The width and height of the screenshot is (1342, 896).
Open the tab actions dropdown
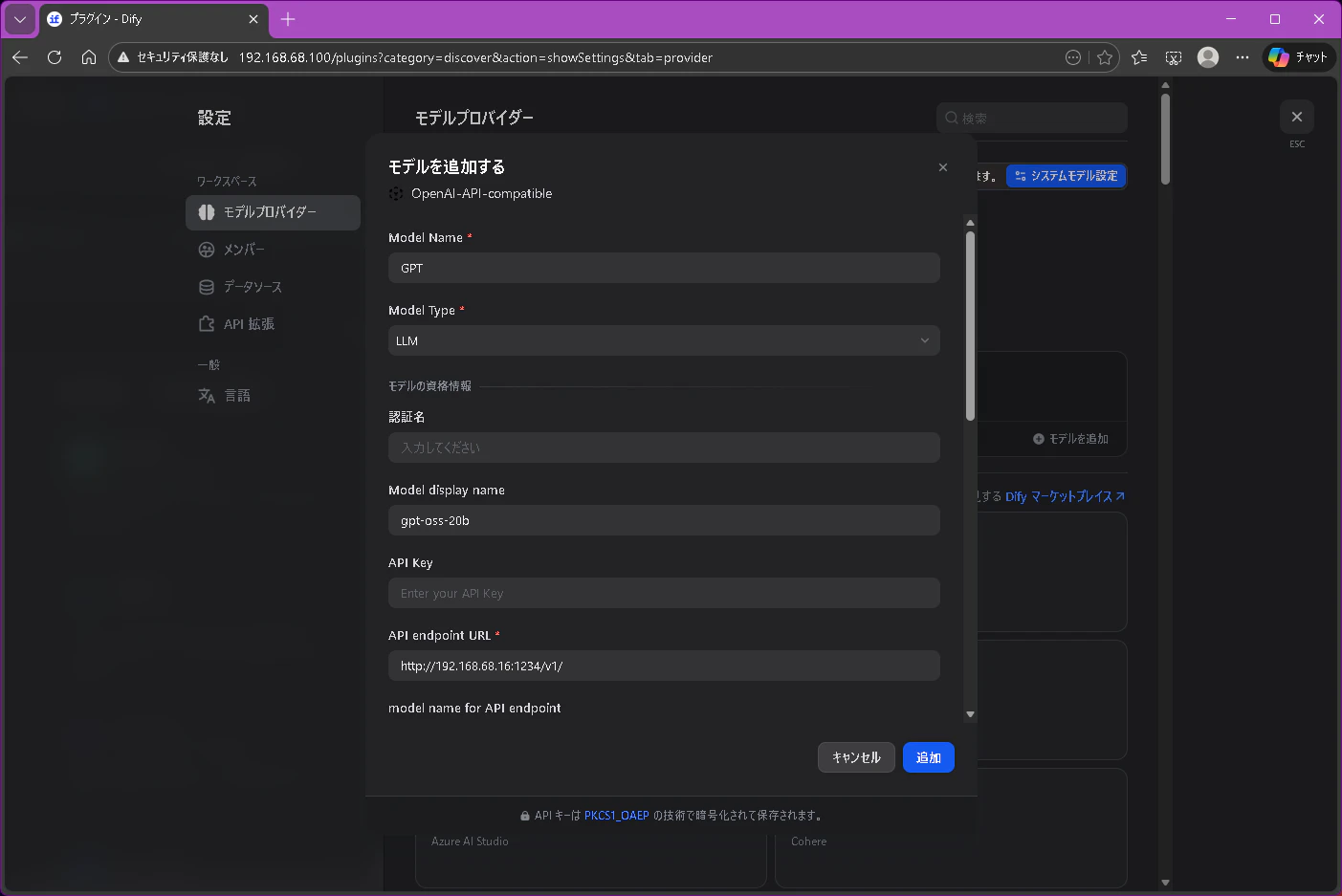click(x=19, y=19)
